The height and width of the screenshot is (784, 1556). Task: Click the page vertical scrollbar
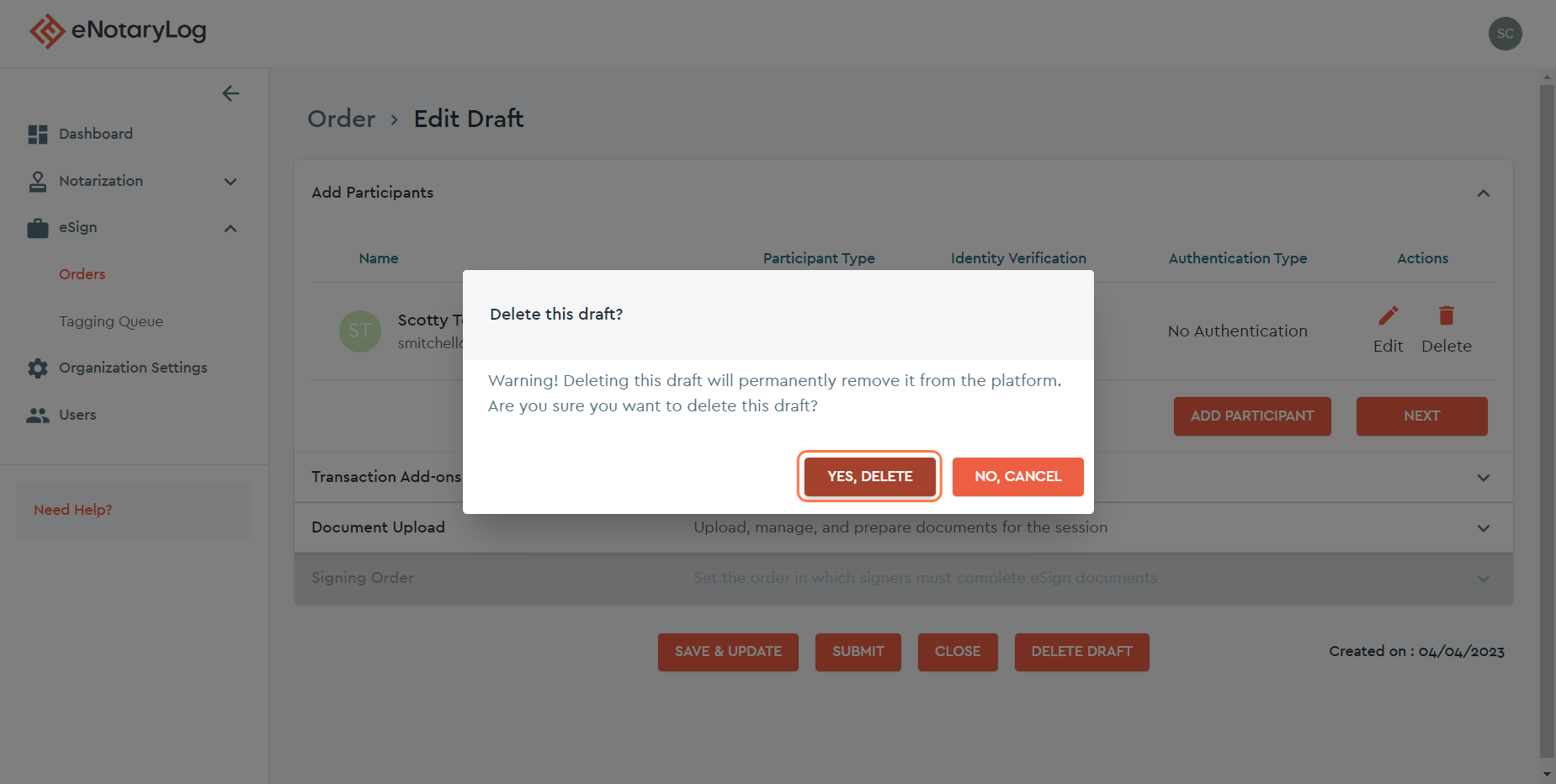(x=1547, y=421)
